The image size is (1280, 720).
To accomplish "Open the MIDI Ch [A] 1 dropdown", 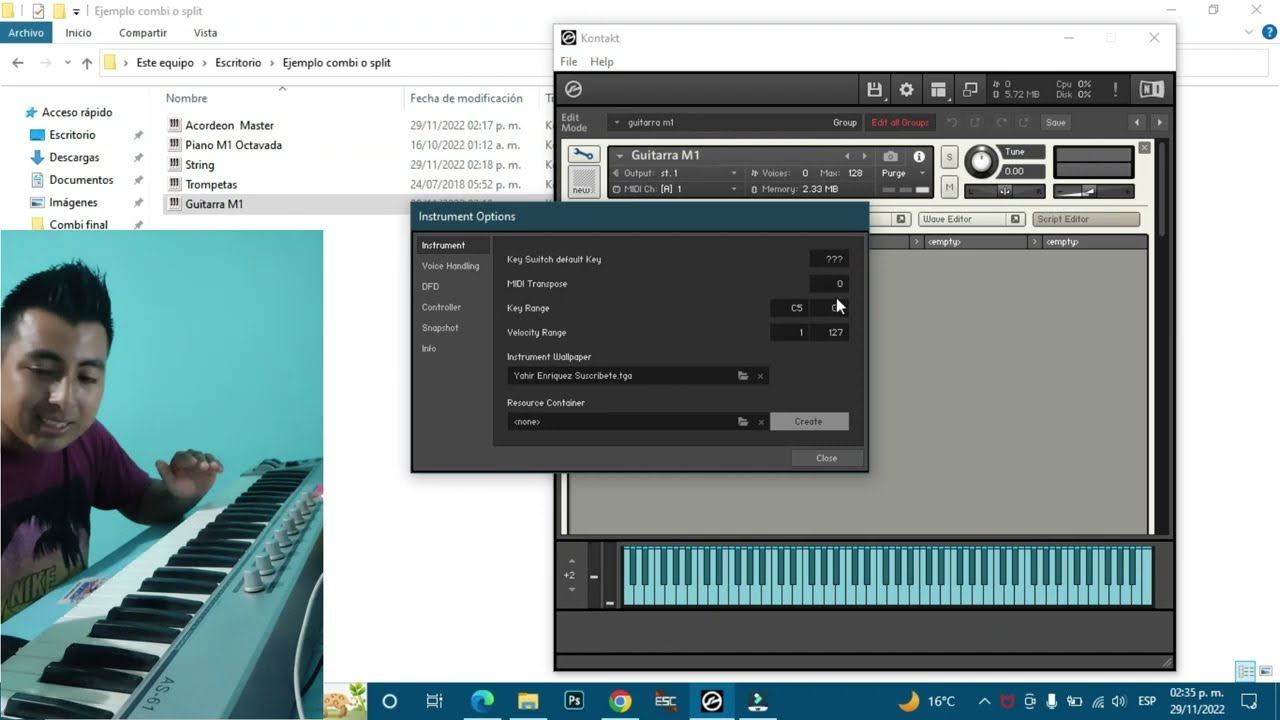I will click(675, 189).
